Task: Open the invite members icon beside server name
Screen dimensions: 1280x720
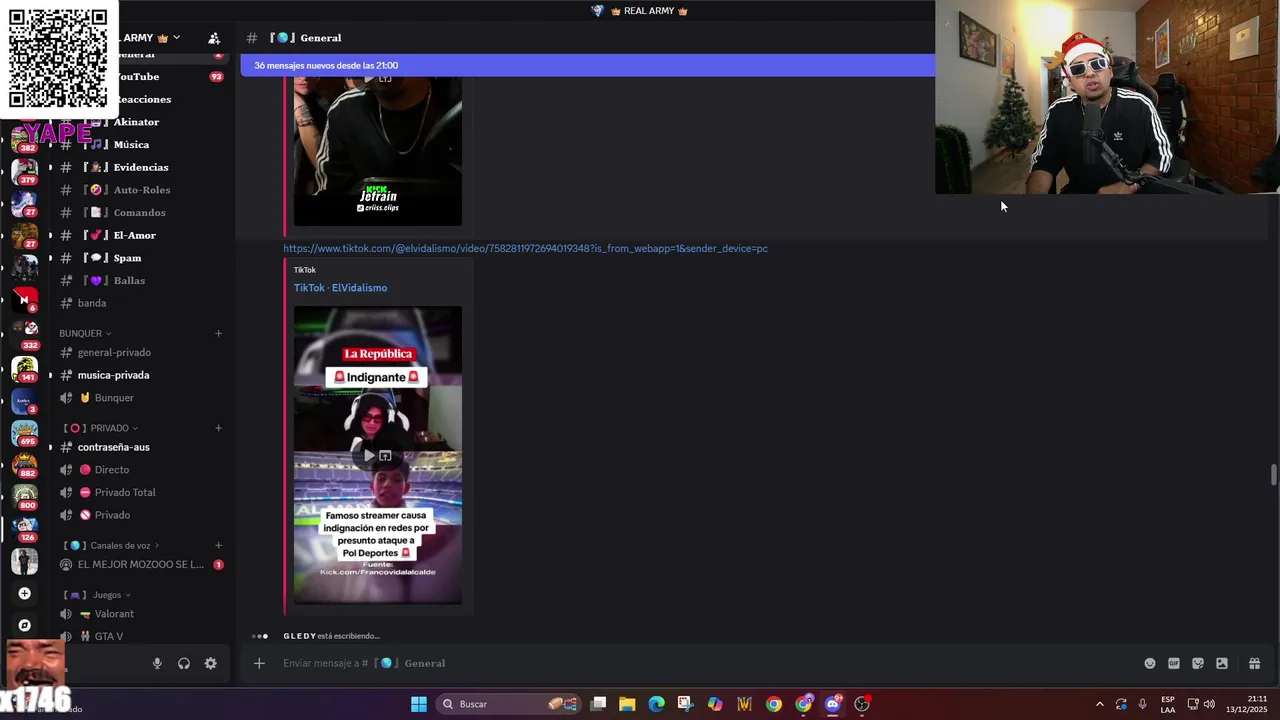Action: tap(214, 38)
